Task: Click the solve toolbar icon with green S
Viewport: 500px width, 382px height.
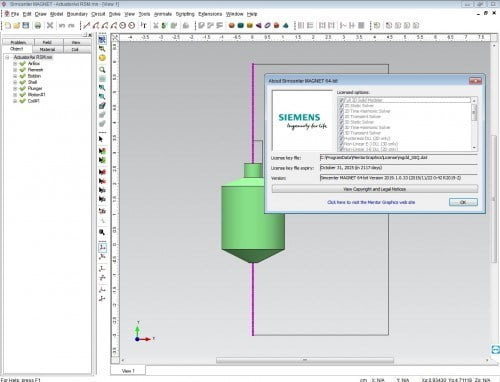Action: (164, 25)
